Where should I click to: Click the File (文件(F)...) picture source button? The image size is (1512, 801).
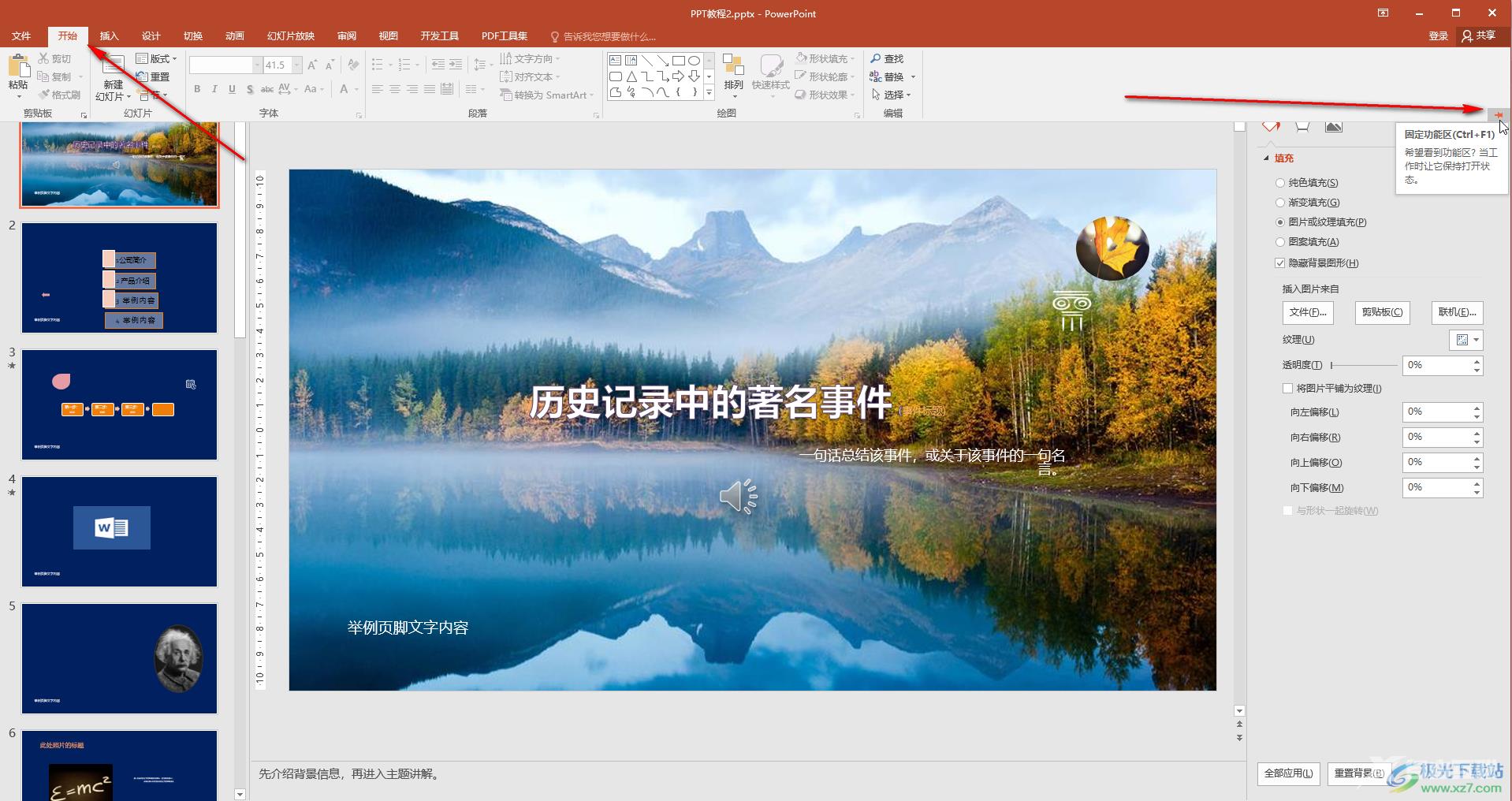1308,312
